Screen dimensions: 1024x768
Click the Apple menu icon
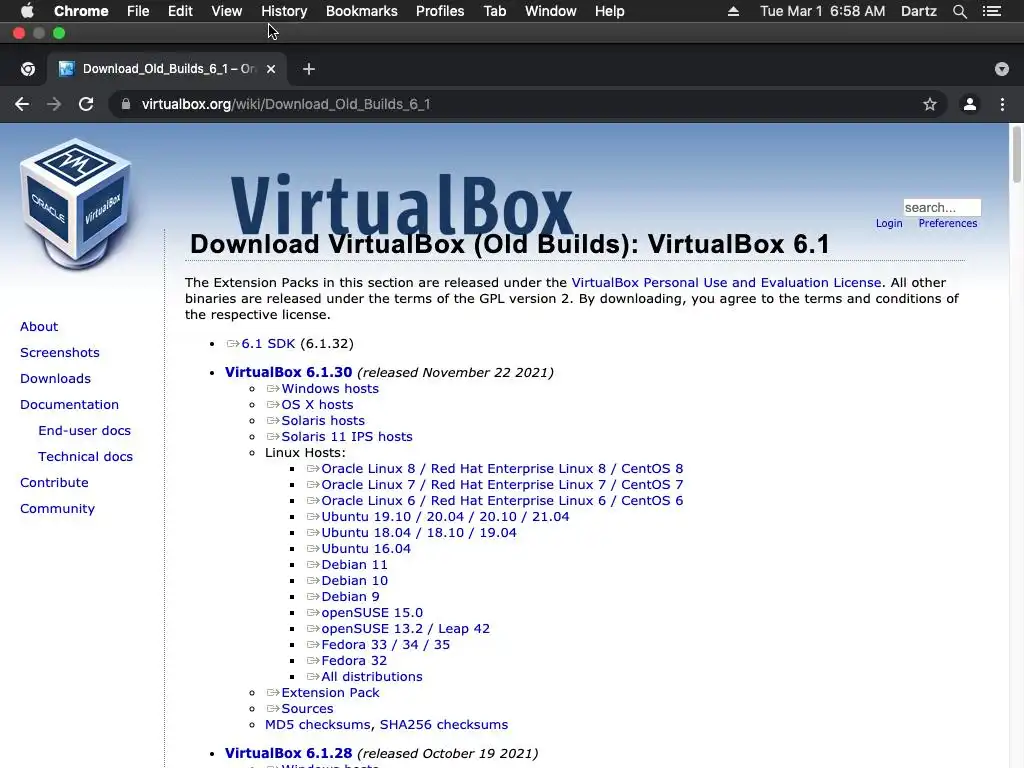point(27,11)
